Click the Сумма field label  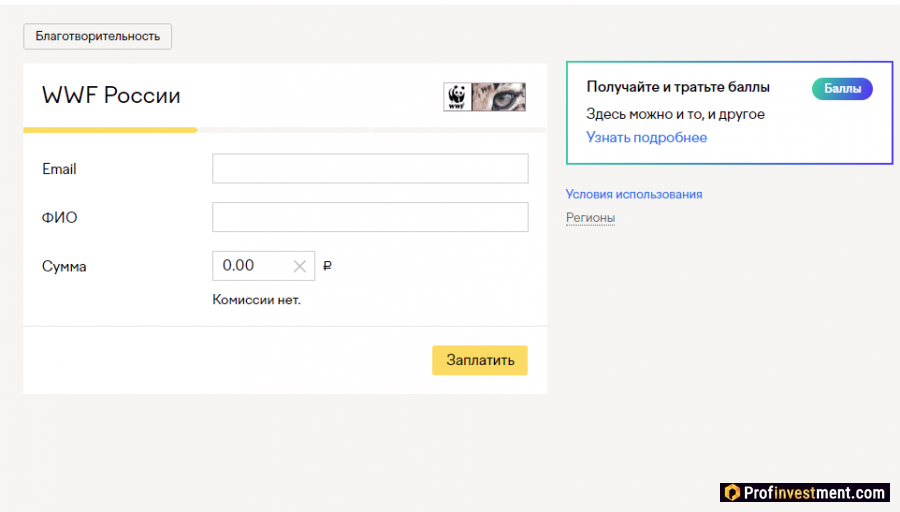tap(64, 266)
